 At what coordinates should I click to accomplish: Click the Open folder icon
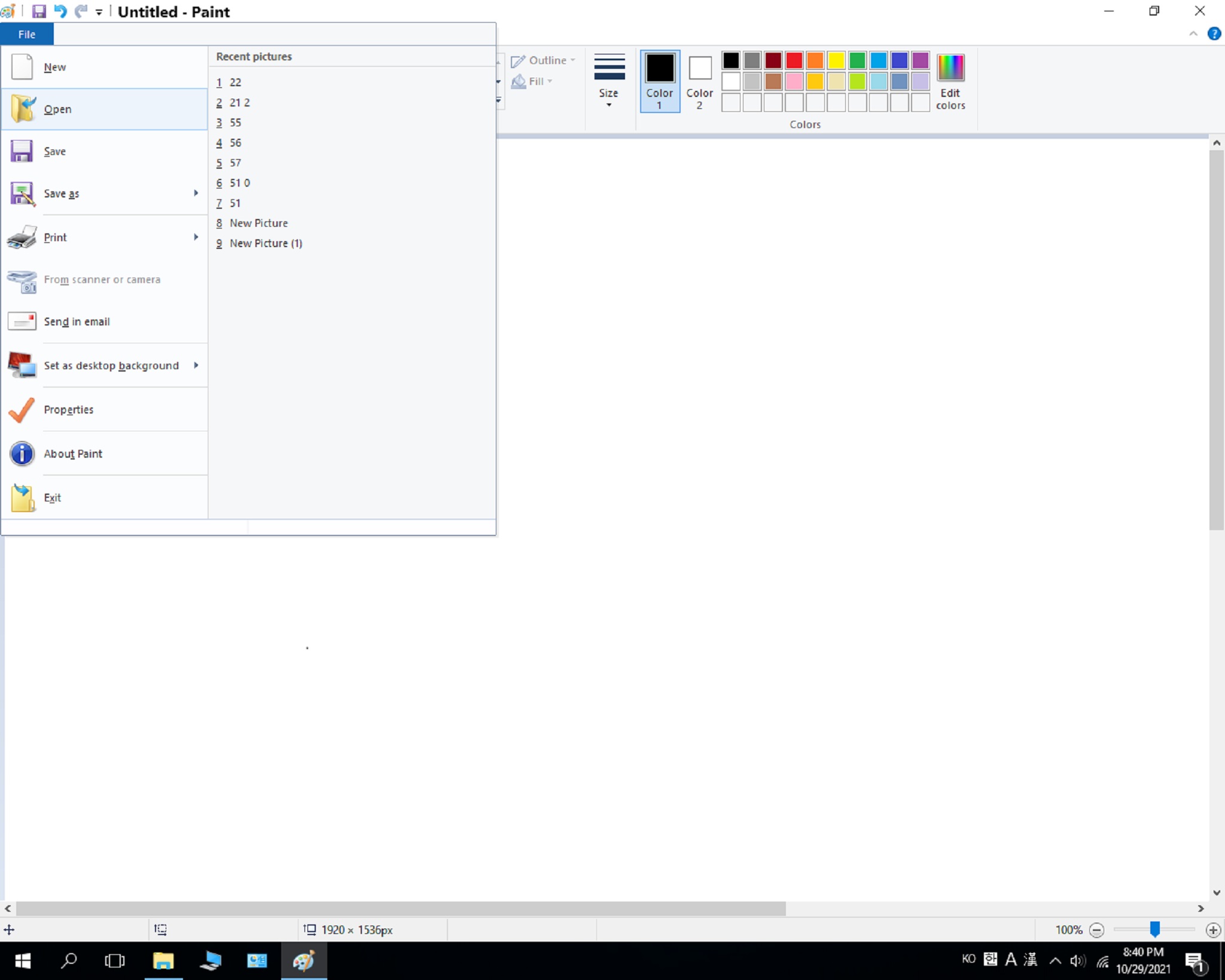click(23, 109)
